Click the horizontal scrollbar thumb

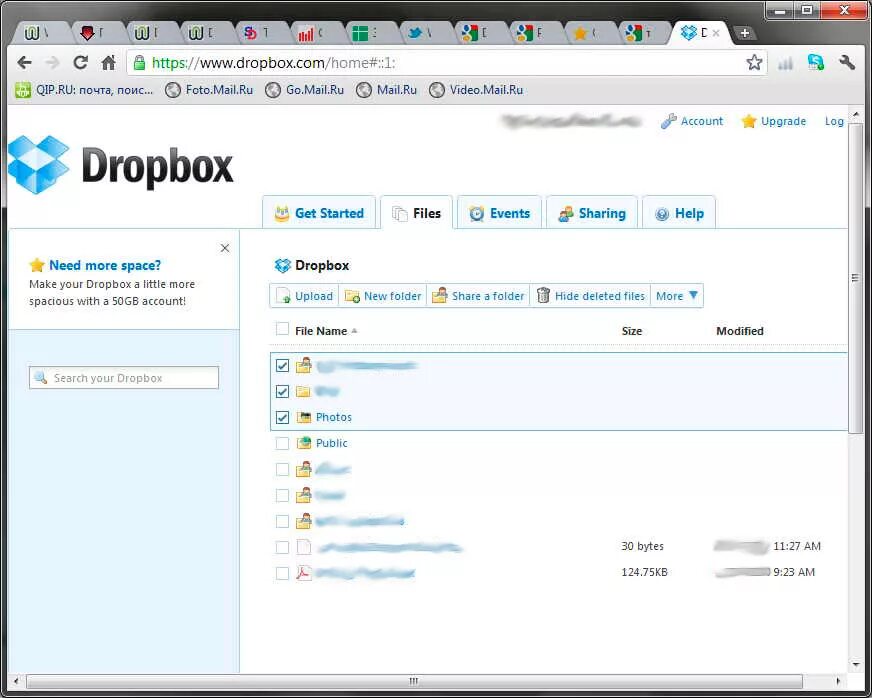414,681
